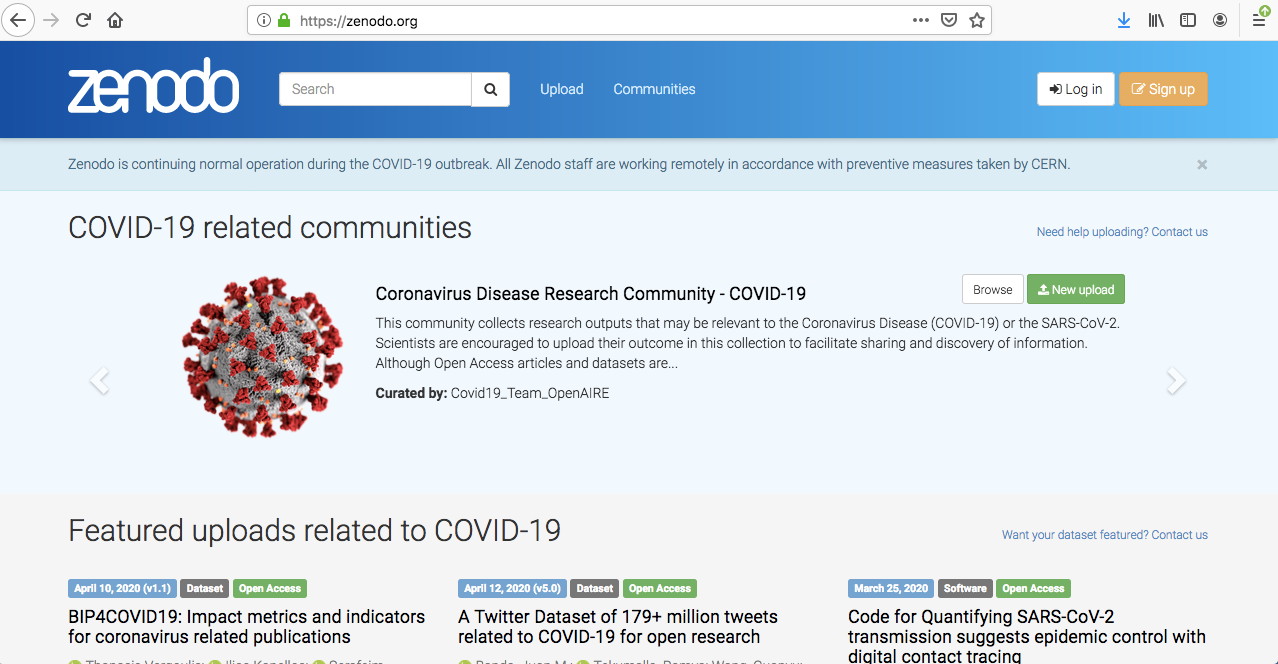Reload the current page
The height and width of the screenshot is (664, 1278).
84,20
